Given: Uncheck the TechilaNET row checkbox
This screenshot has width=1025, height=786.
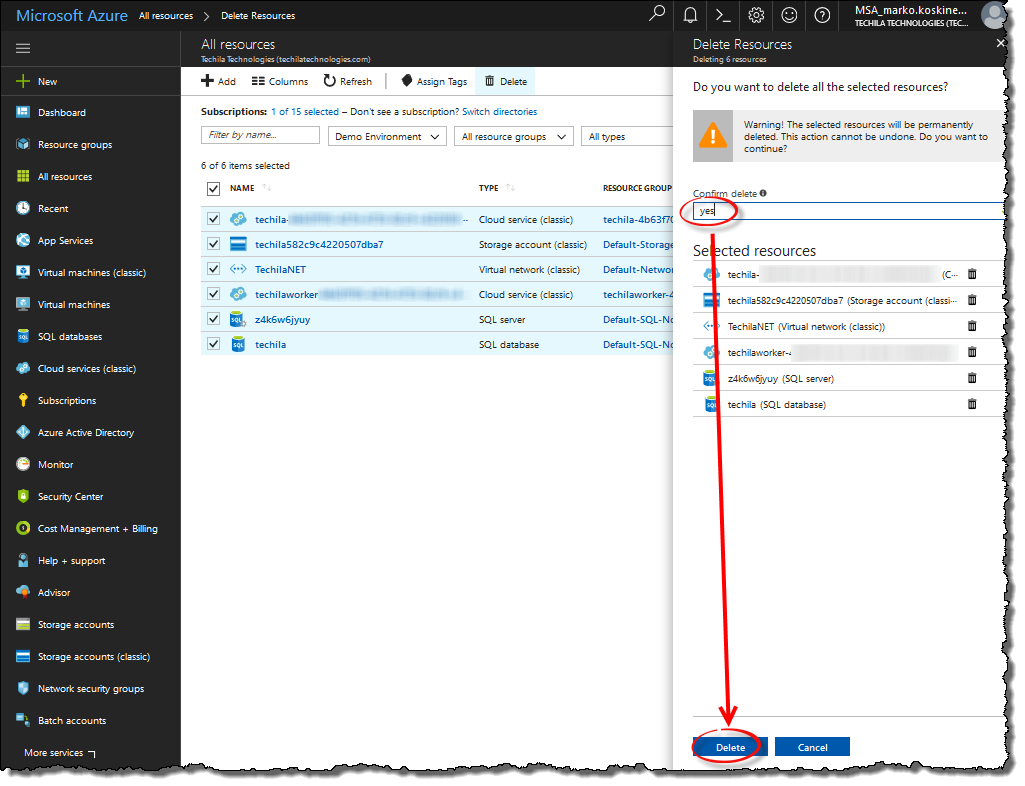Looking at the screenshot, I should coord(213,269).
